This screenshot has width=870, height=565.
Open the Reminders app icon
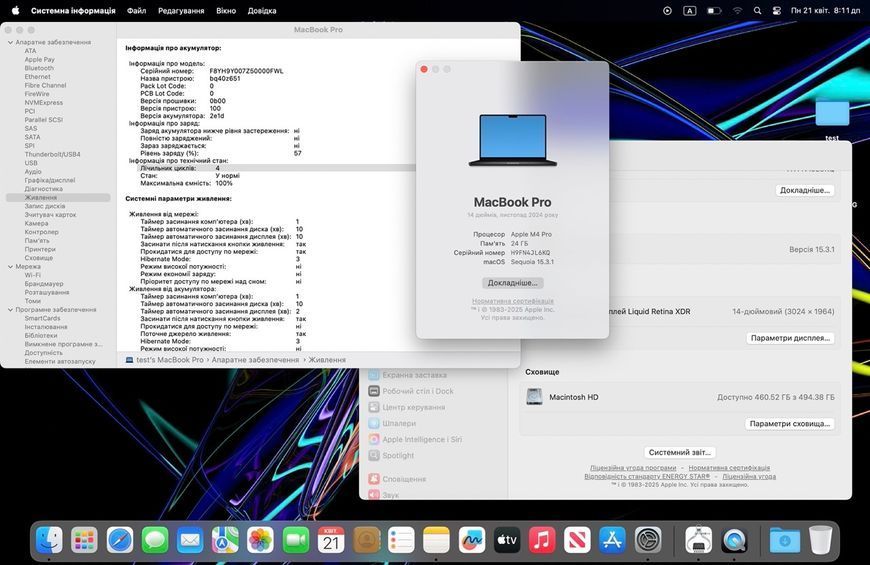click(401, 540)
